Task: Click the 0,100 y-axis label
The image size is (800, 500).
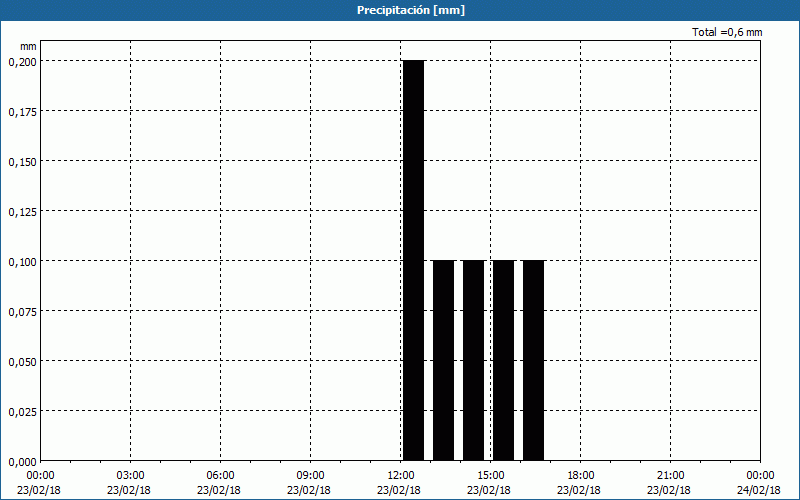Action: (23, 262)
